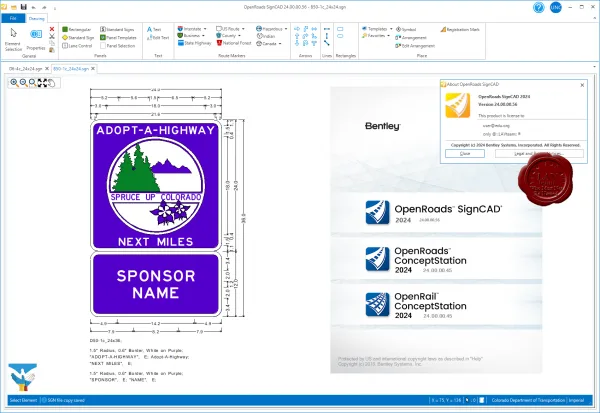Insert a down-pointing arrow
600x413 pixels.
pyautogui.click(x=297, y=43)
